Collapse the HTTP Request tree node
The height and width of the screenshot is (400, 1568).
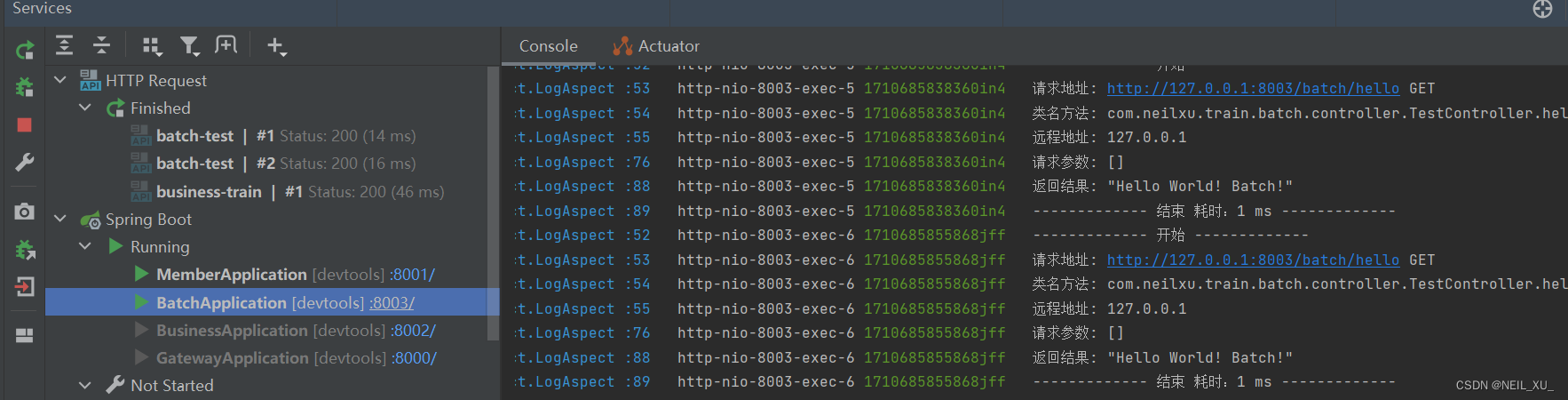[x=60, y=80]
